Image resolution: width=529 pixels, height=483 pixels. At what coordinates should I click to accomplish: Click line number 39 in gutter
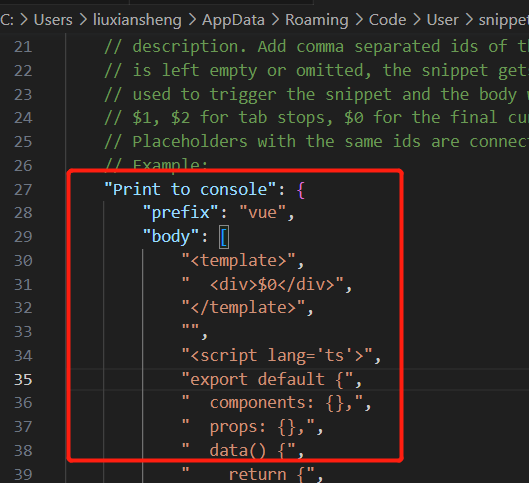point(23,475)
